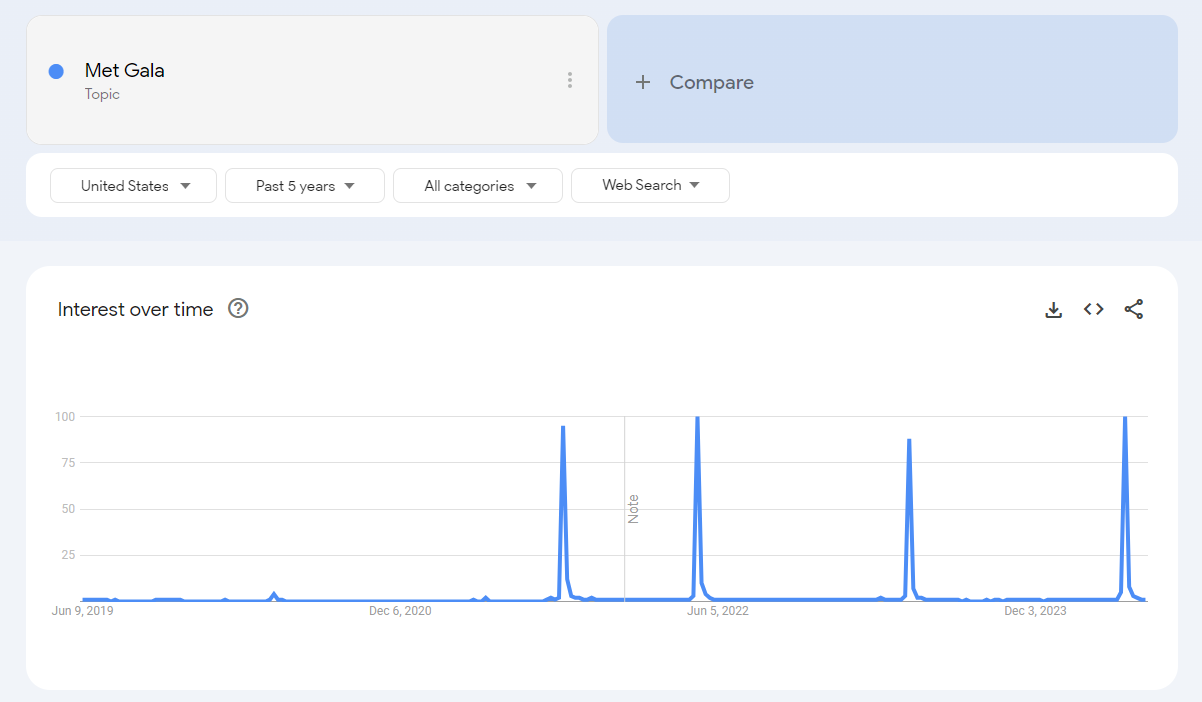This screenshot has width=1202, height=702.
Task: Click the Jun 5, 2022 axis label
Action: (718, 611)
